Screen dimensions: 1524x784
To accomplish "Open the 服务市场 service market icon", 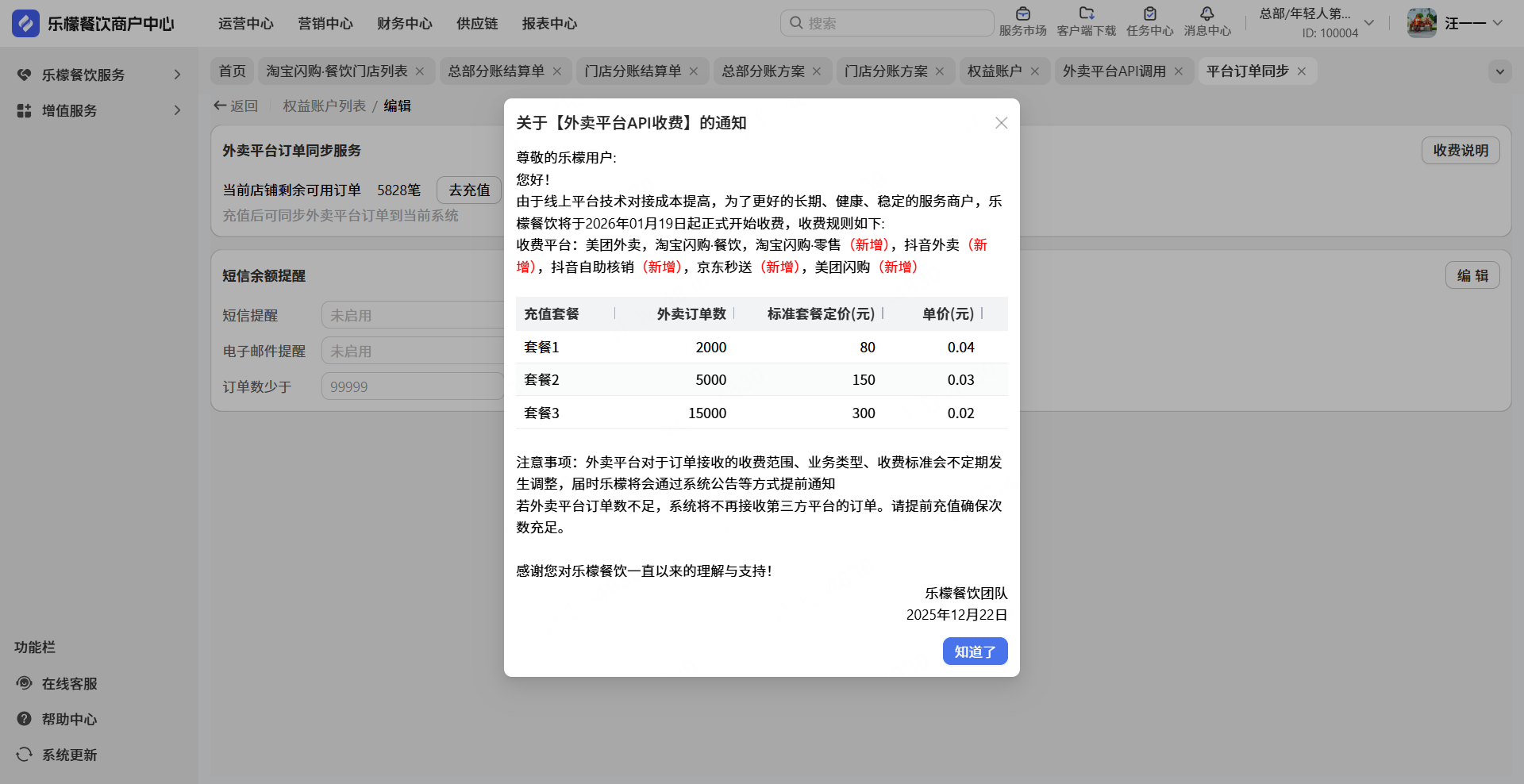I will click(x=1022, y=14).
